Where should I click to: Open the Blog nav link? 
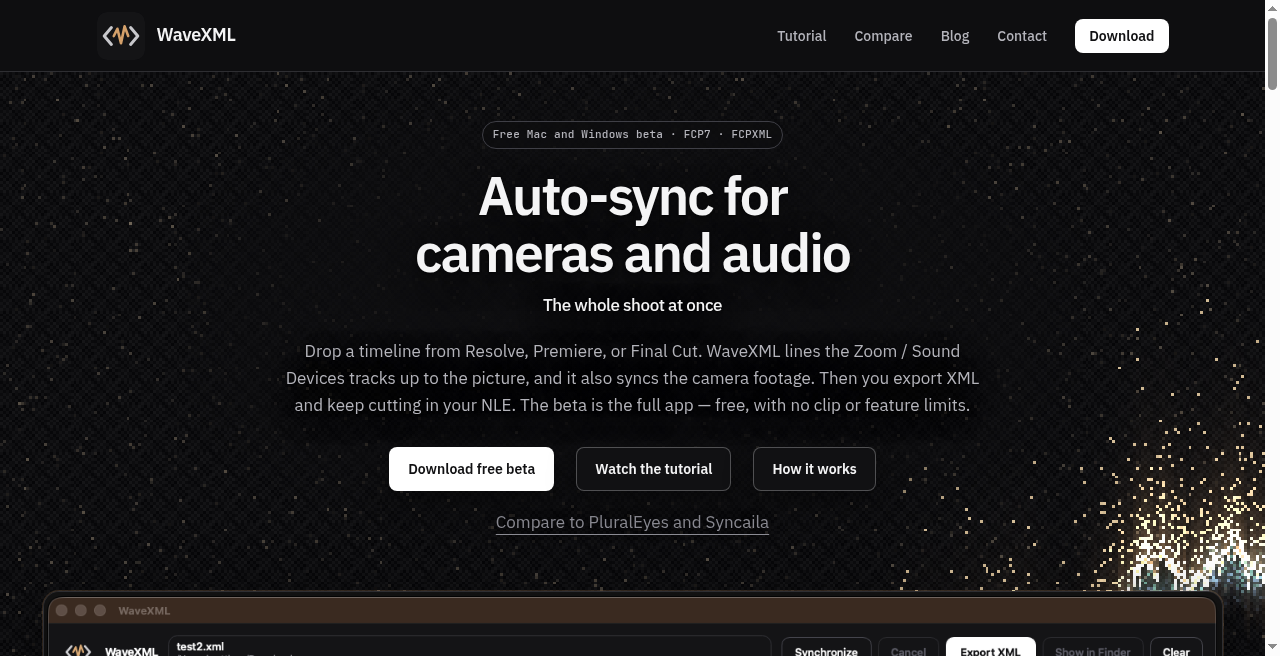click(x=955, y=36)
